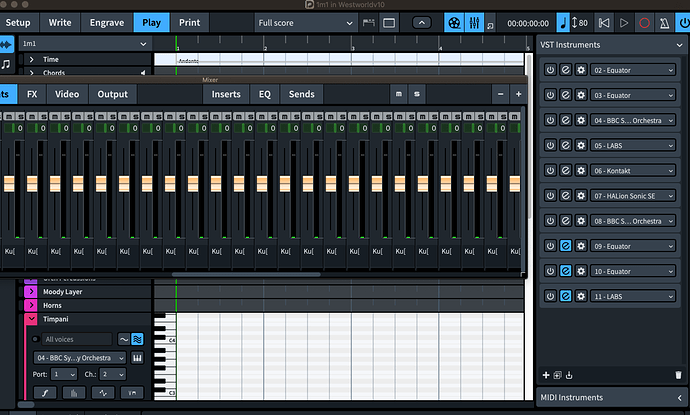The width and height of the screenshot is (690, 415).
Task: Expand the Moody Layer track
Action: point(30,291)
